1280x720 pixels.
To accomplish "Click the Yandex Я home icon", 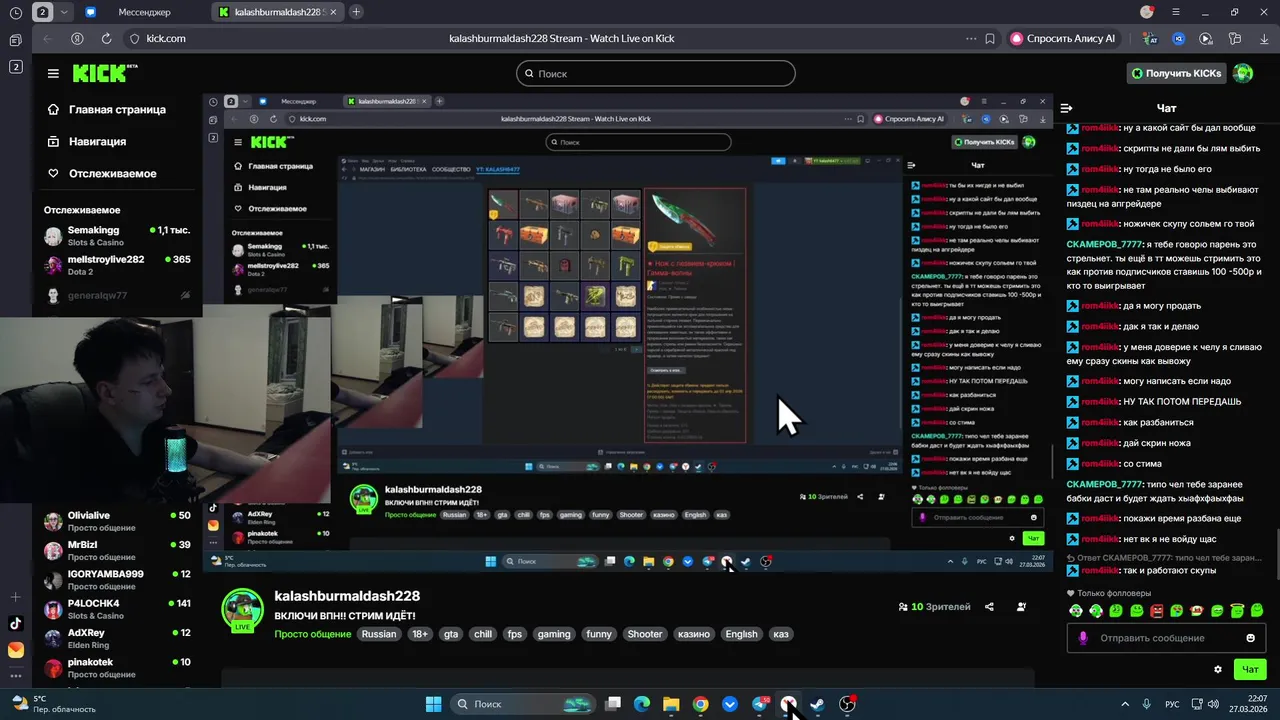I will 77,38.
